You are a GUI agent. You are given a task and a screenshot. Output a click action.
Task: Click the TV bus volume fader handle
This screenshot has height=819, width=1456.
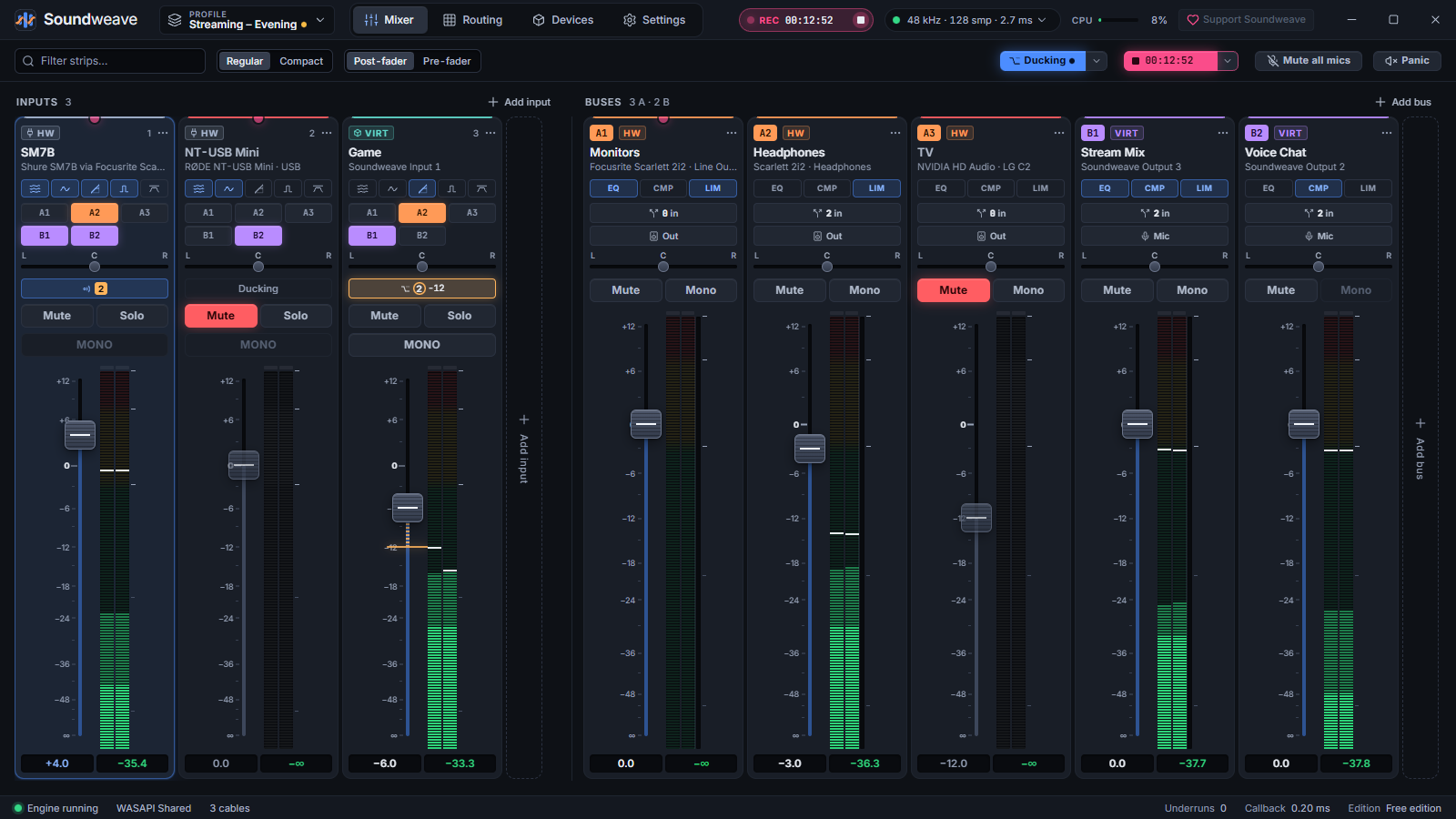pos(976,518)
